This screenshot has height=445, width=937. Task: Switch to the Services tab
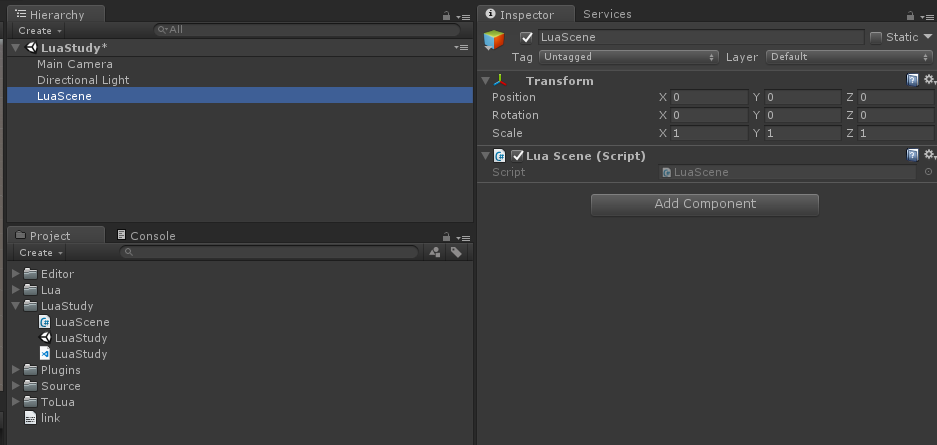click(607, 14)
